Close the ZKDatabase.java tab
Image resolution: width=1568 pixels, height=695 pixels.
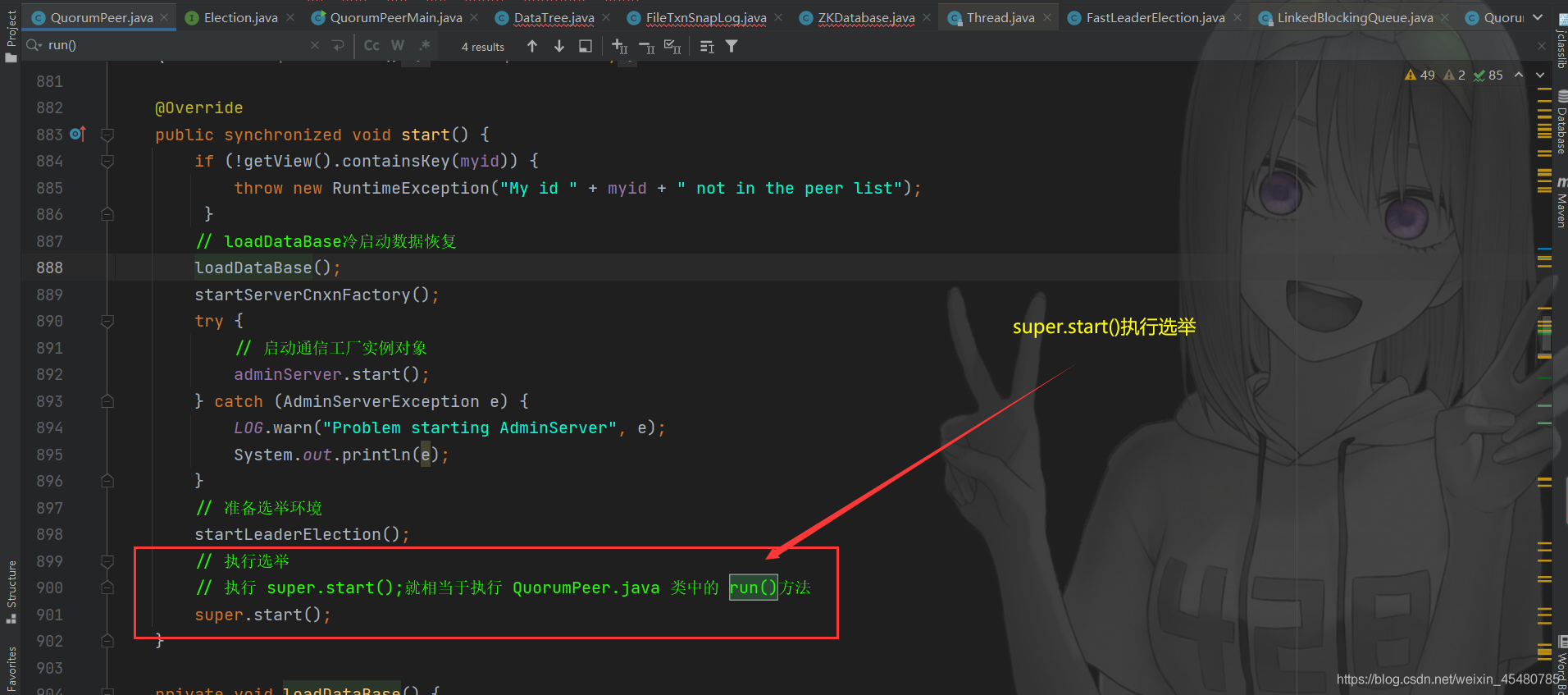pyautogui.click(x=927, y=17)
